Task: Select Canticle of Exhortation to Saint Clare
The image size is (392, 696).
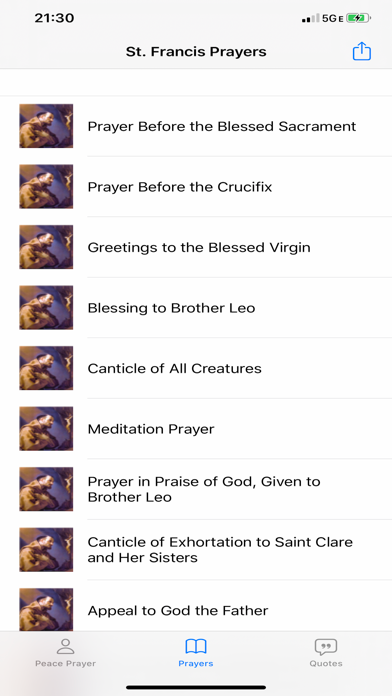Action: point(196,550)
